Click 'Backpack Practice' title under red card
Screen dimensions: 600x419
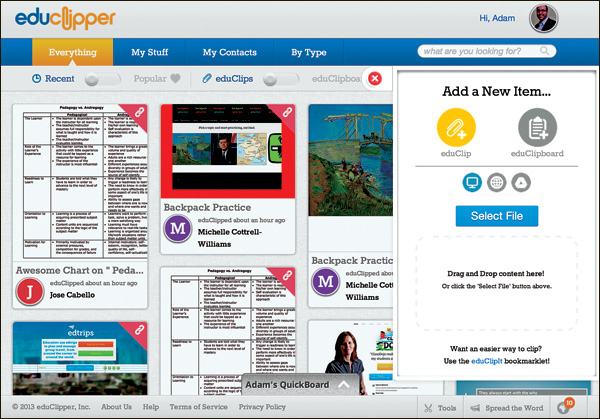click(x=207, y=207)
